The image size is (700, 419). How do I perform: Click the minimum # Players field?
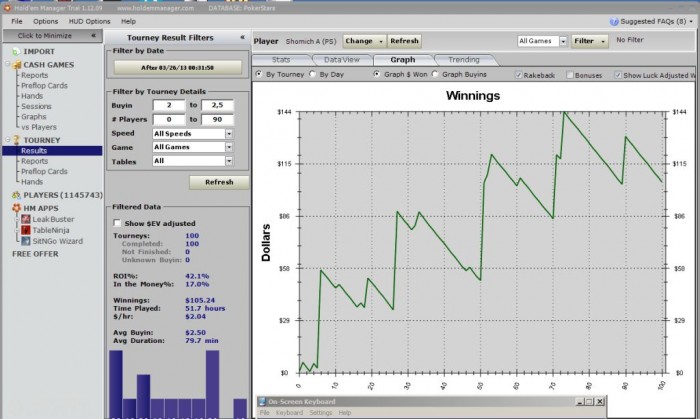pos(169,120)
